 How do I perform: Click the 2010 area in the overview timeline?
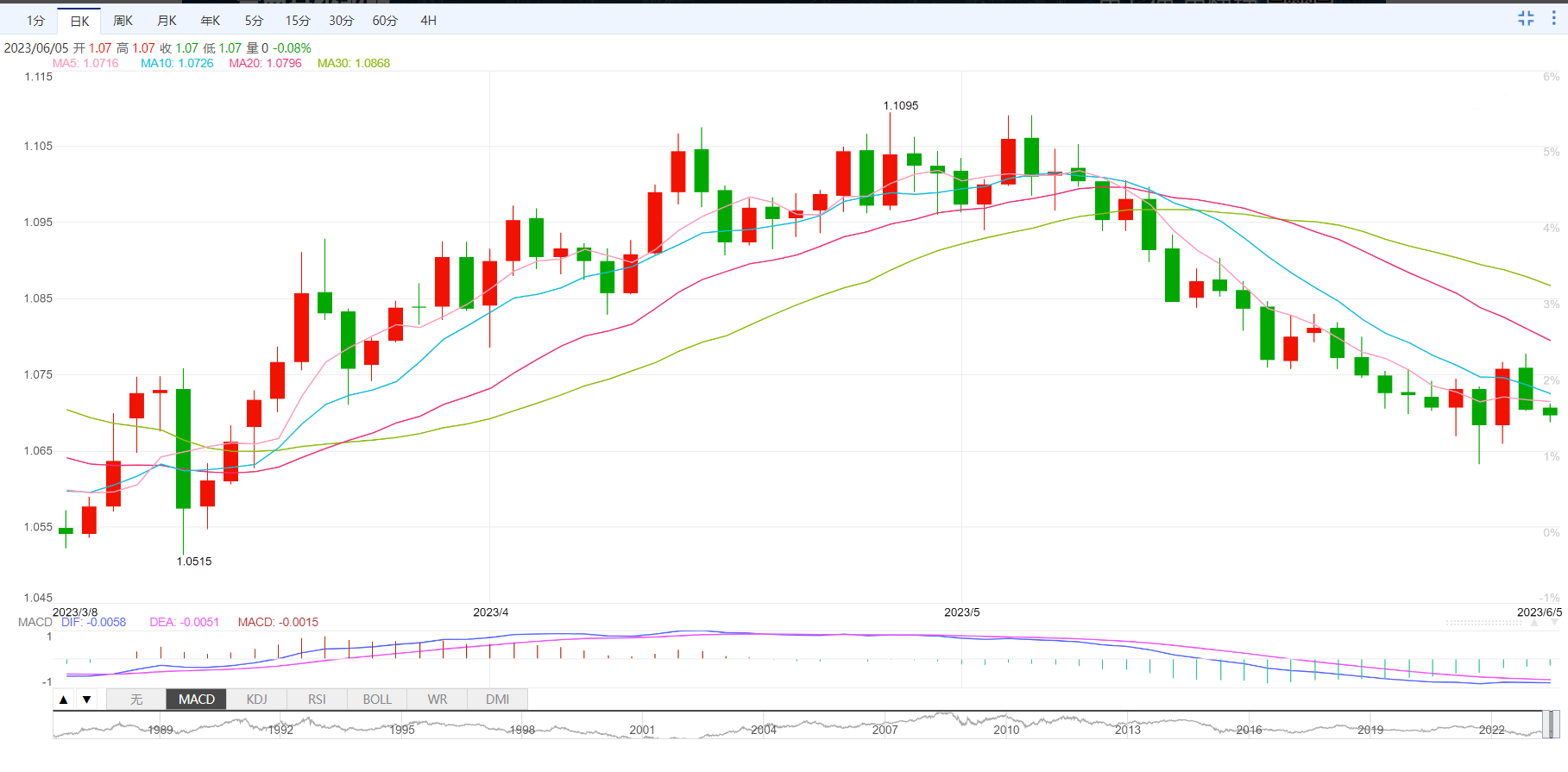click(x=1006, y=729)
